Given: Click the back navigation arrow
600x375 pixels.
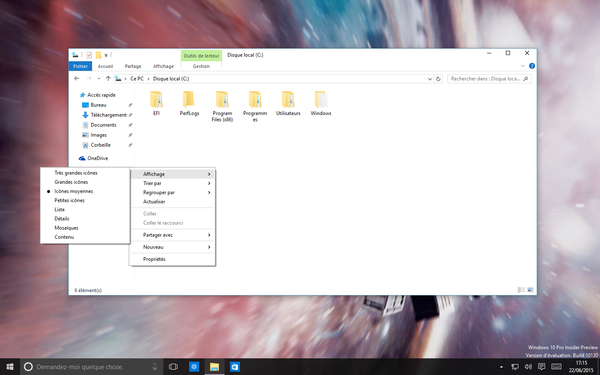Looking at the screenshot, I should [x=77, y=78].
